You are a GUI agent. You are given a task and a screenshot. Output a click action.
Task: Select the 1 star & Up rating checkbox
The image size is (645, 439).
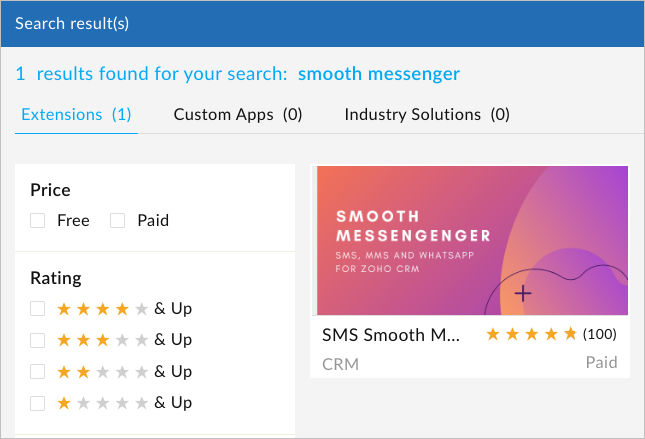point(37,403)
